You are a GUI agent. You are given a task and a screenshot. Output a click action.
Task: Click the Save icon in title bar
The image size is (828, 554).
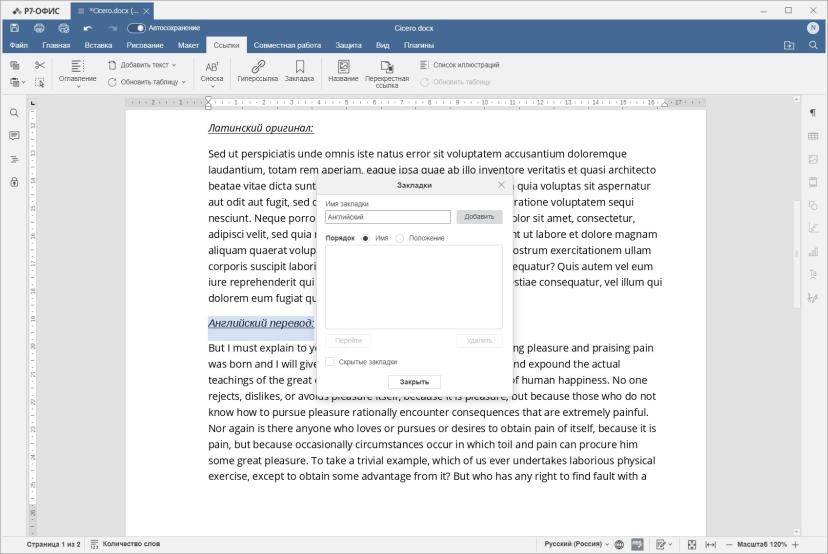tap(15, 28)
